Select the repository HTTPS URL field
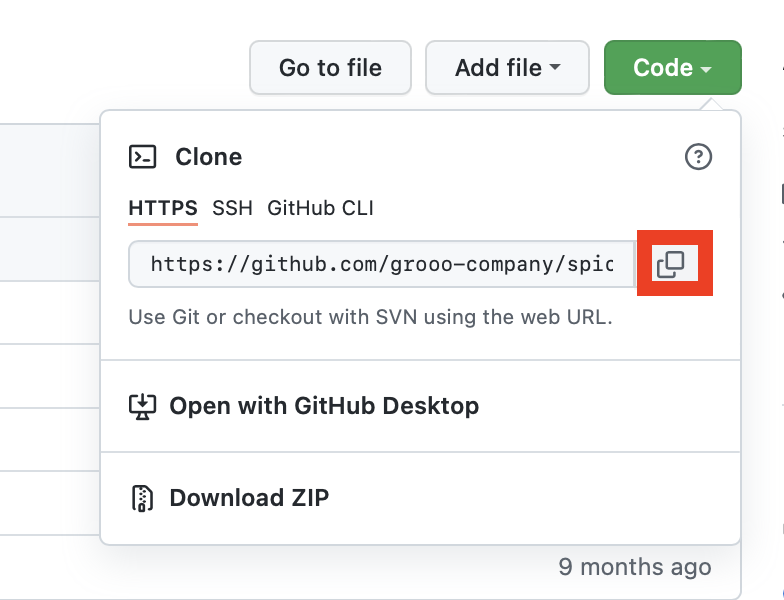Image resolution: width=784 pixels, height=600 pixels. (x=382, y=264)
